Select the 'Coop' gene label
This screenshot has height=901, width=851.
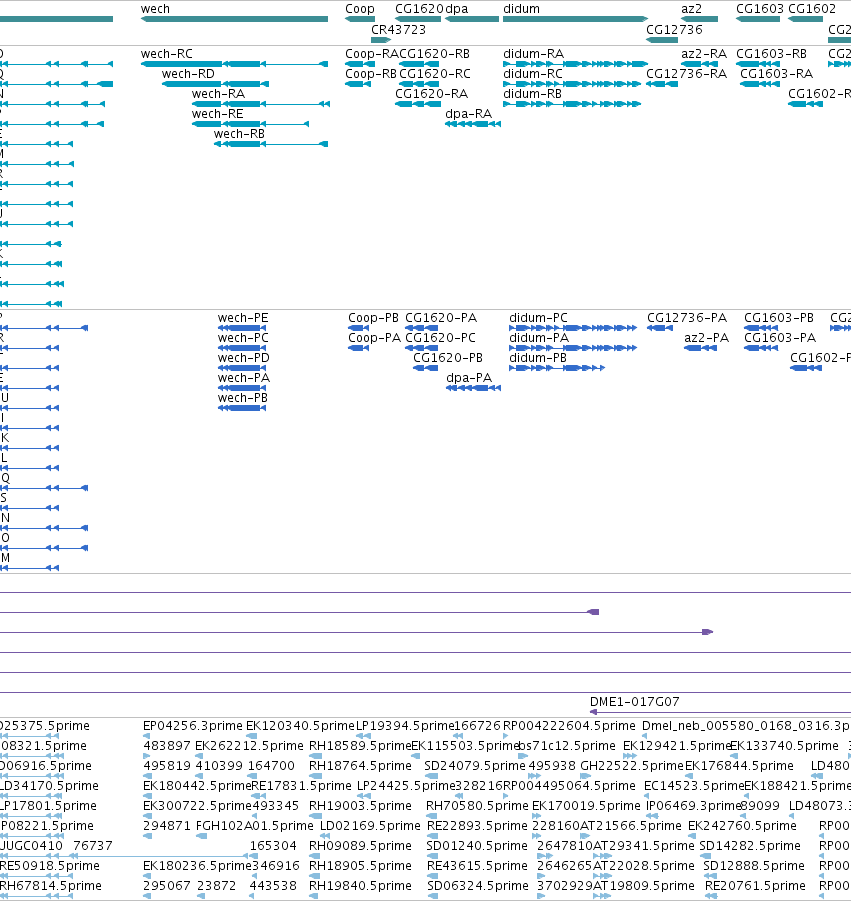click(360, 9)
